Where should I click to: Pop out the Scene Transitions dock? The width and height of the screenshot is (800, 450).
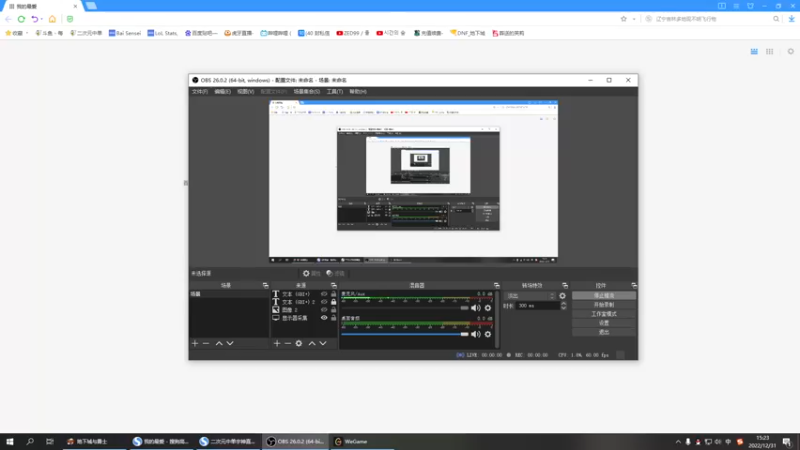click(x=565, y=285)
